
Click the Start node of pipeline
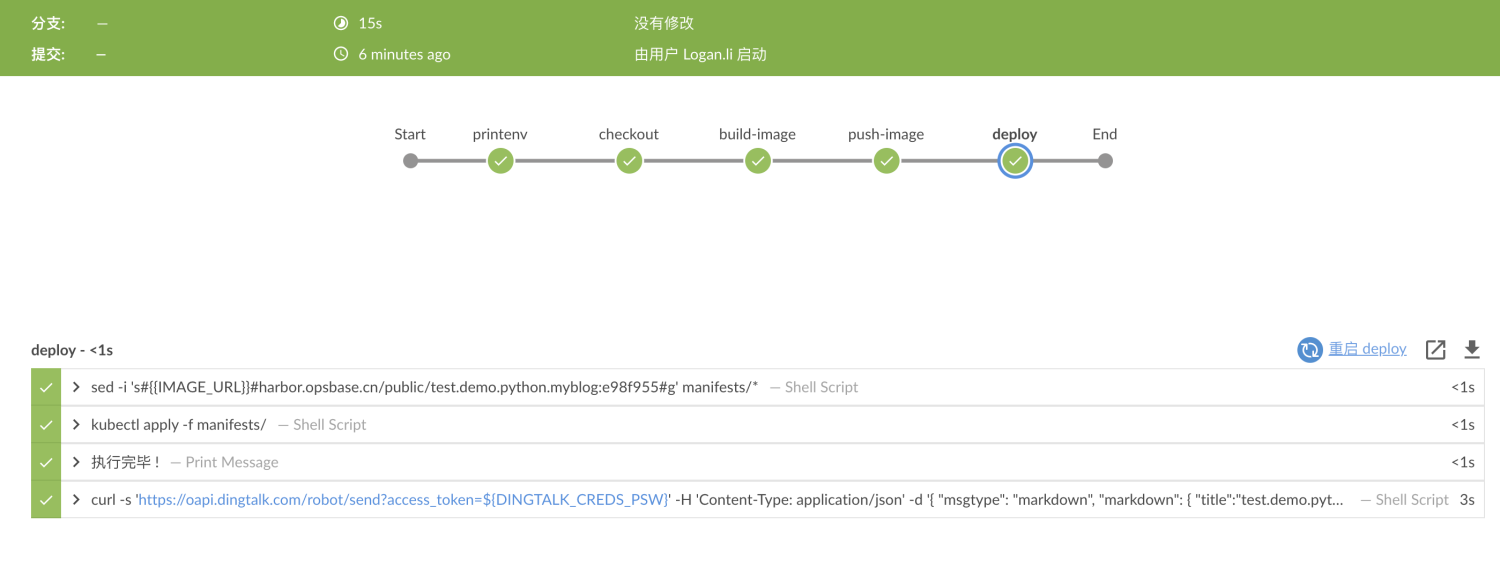pos(410,161)
